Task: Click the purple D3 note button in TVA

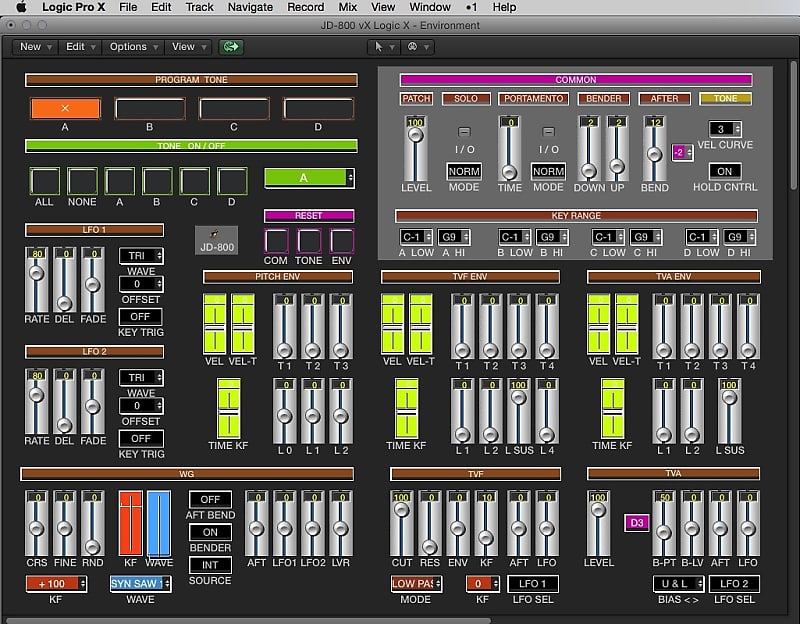Action: (x=635, y=520)
